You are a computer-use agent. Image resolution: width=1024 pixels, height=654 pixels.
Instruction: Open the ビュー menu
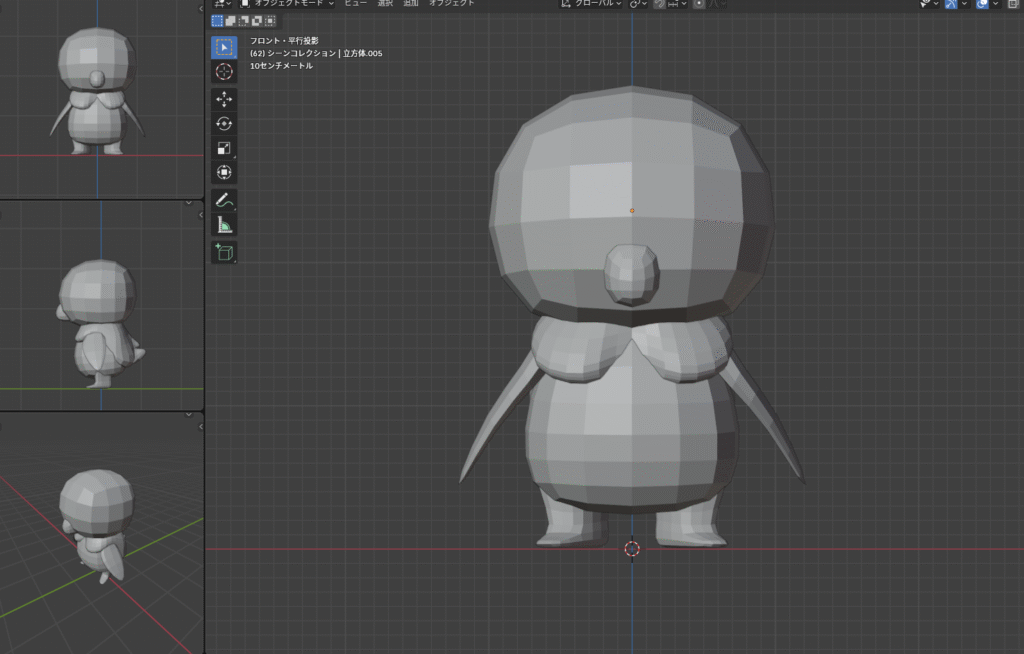pos(355,4)
